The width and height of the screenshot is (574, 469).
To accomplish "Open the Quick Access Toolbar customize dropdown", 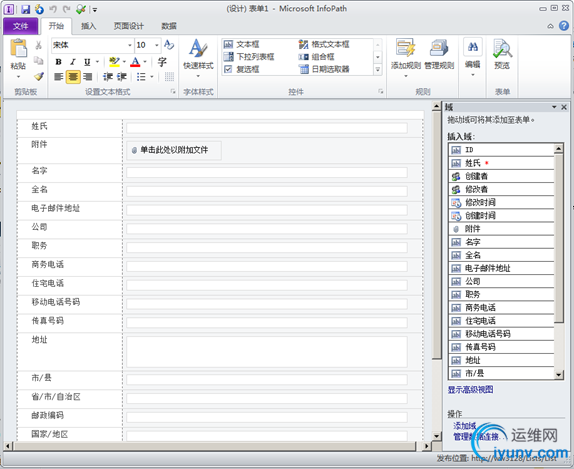I will click(95, 10).
